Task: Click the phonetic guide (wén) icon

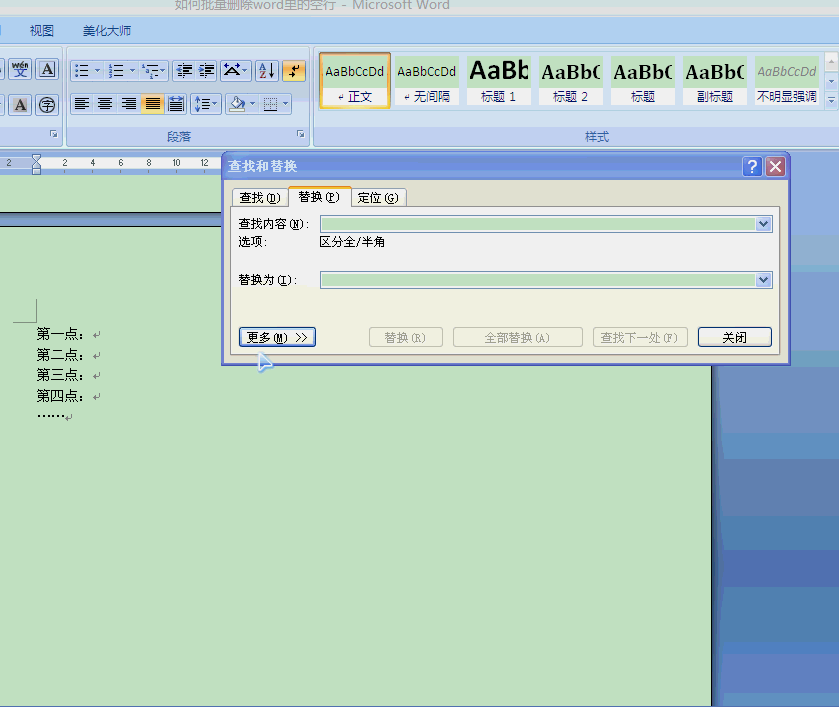Action: pos(20,70)
